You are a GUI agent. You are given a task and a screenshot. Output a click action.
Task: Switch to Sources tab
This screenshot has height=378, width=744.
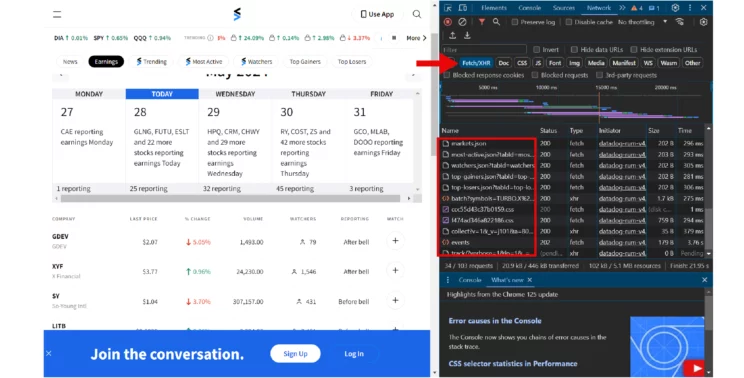click(x=563, y=8)
